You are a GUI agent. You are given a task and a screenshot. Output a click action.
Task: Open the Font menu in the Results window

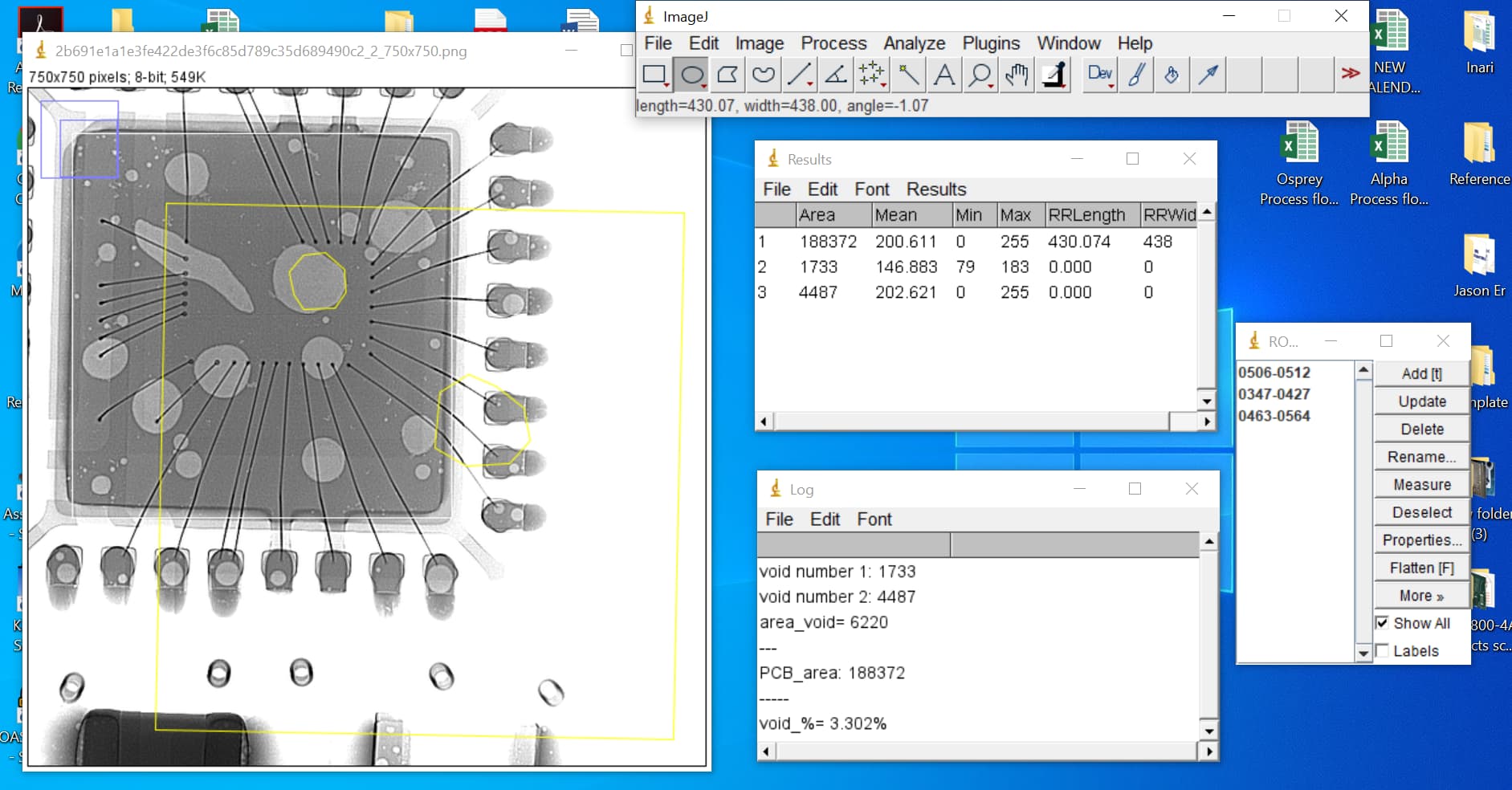pyautogui.click(x=872, y=189)
